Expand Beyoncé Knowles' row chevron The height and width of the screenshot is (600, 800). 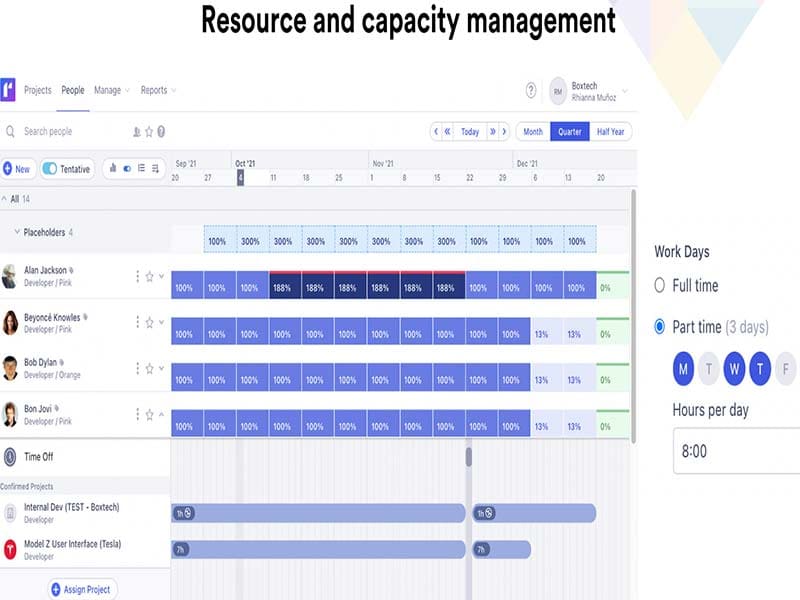point(161,322)
